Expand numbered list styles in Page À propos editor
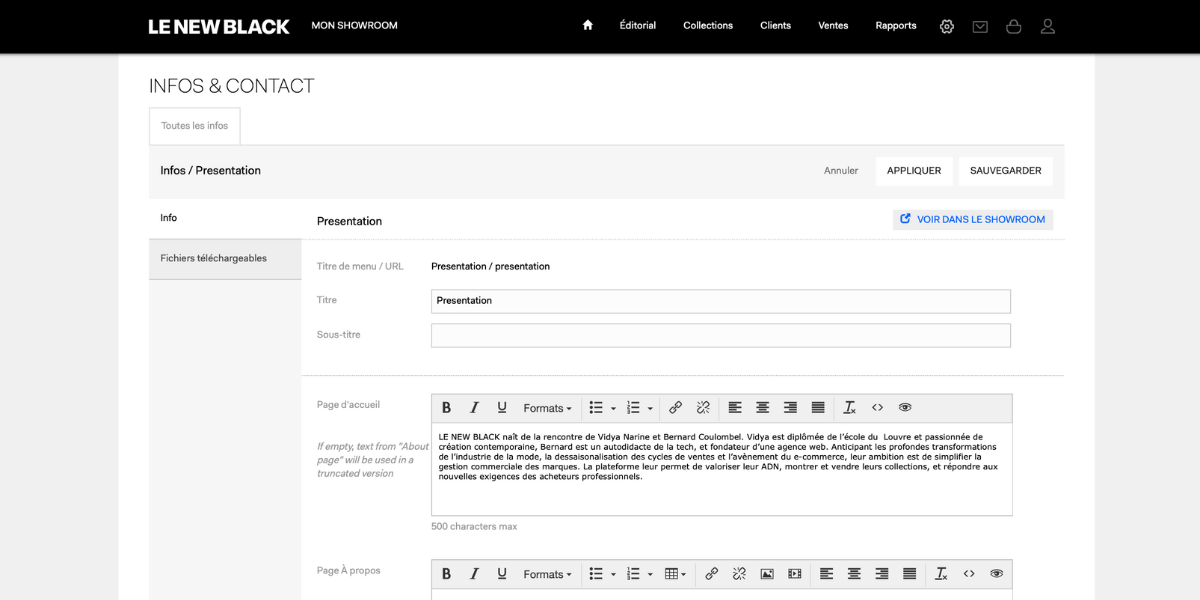Viewport: 1200px width, 600px height. (x=650, y=574)
